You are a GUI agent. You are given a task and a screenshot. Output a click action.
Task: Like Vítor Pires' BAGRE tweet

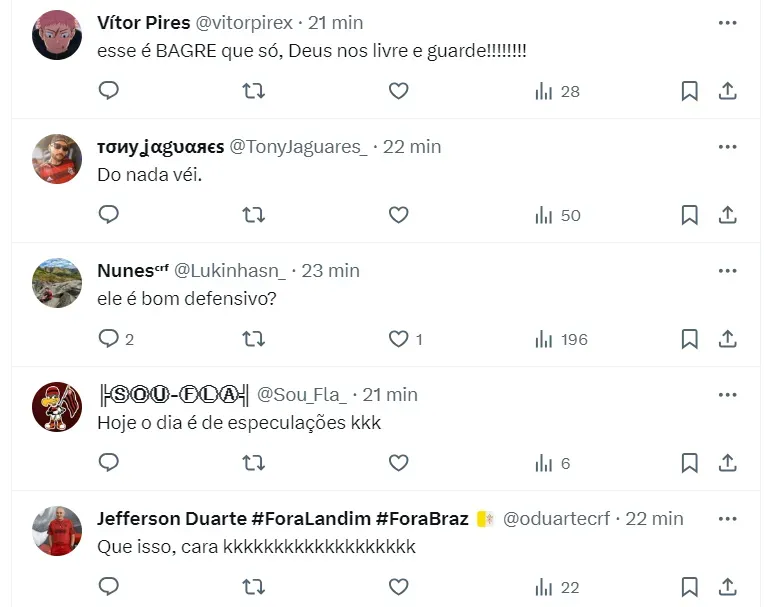399,91
